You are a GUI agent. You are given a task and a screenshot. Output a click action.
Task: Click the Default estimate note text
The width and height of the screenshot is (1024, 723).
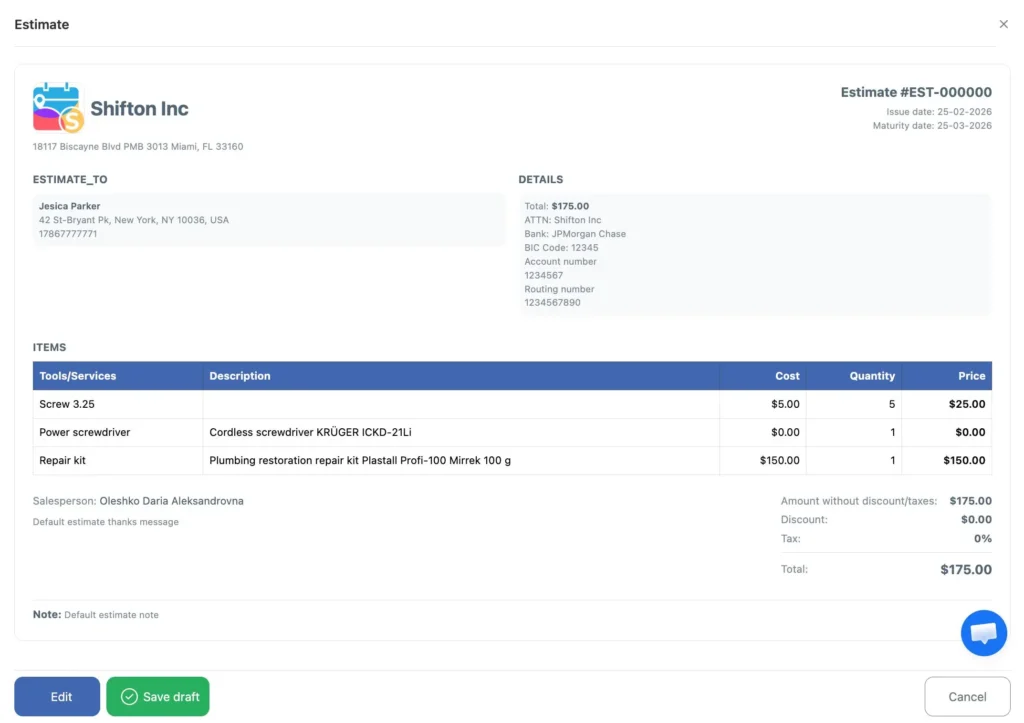point(111,615)
